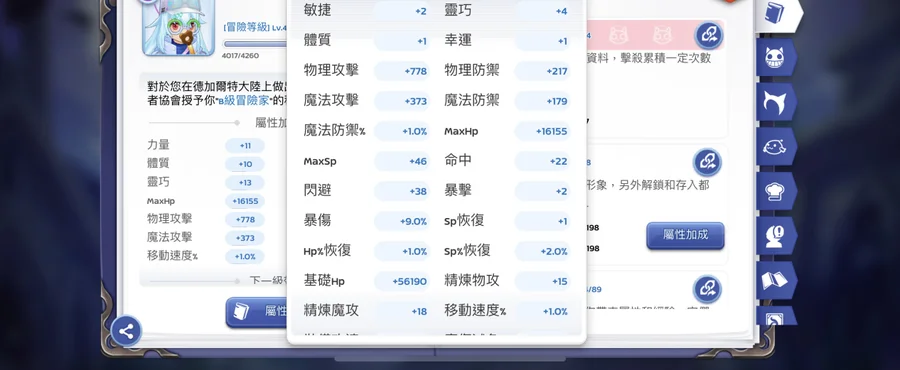The image size is (900, 370).
Task: Select the 物理攻擊 +778 row in popup
Action: 366,71
